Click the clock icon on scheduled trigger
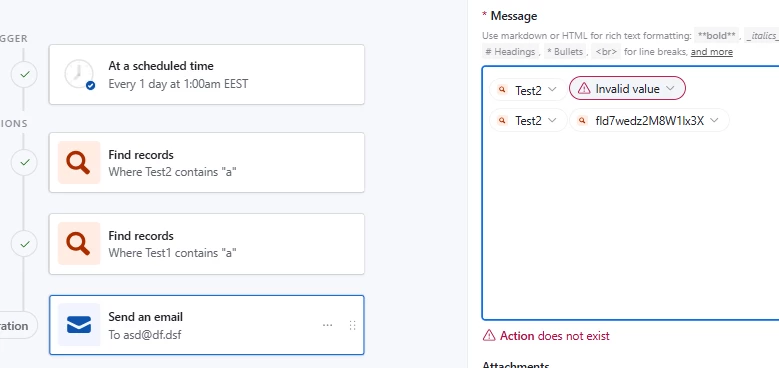The width and height of the screenshot is (779, 368). [79, 74]
